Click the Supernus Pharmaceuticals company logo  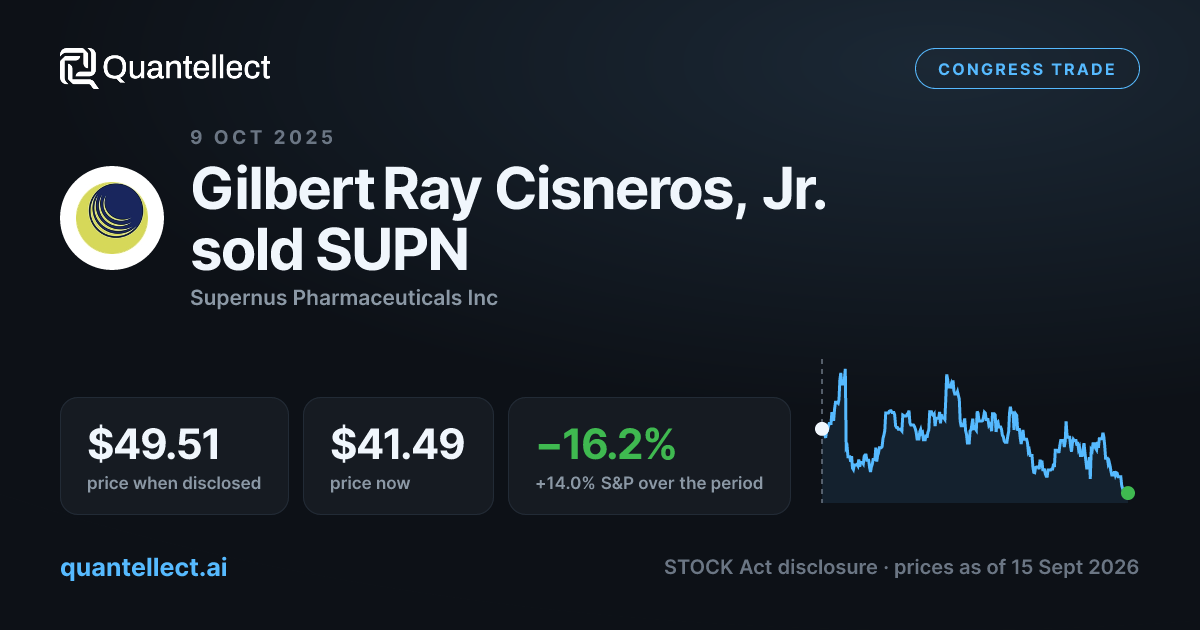click(x=112, y=218)
